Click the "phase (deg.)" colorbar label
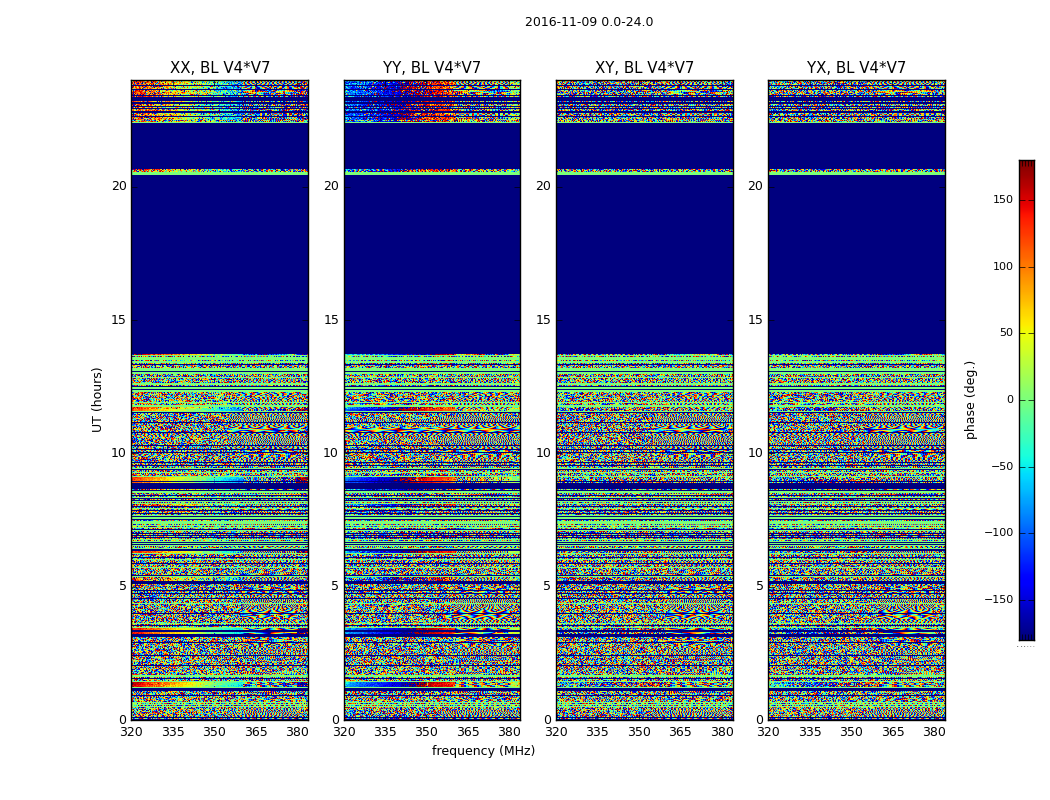Viewport: 1050px width, 800px height. point(970,400)
